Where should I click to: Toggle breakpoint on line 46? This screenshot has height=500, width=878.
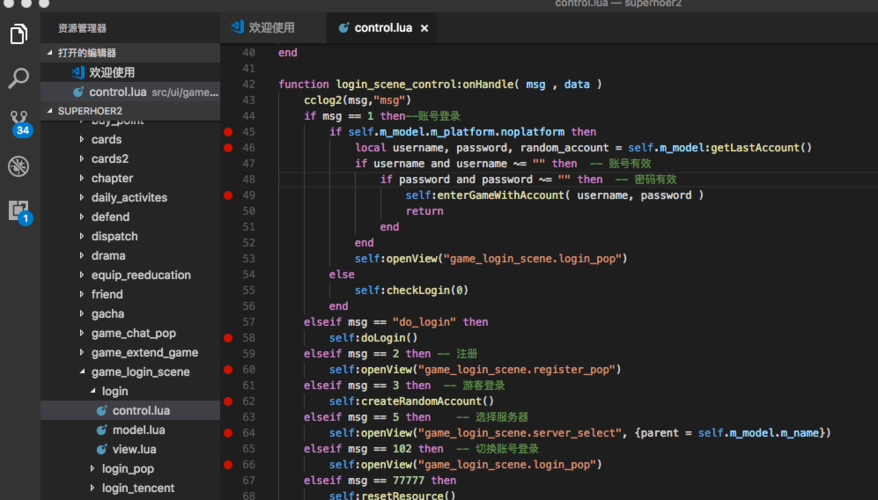[x=228, y=148]
